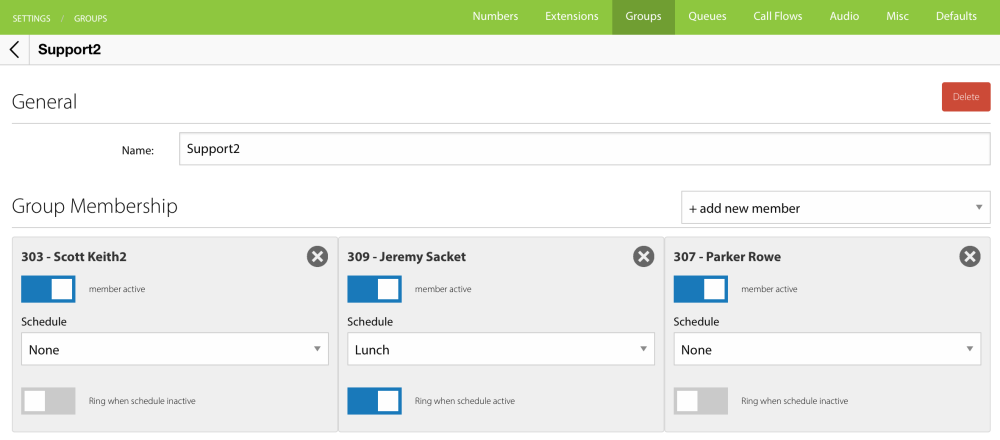Screen dimensions: 1000x440
Task: Open Schedule dropdown for Scott Keith2
Action: point(174,350)
